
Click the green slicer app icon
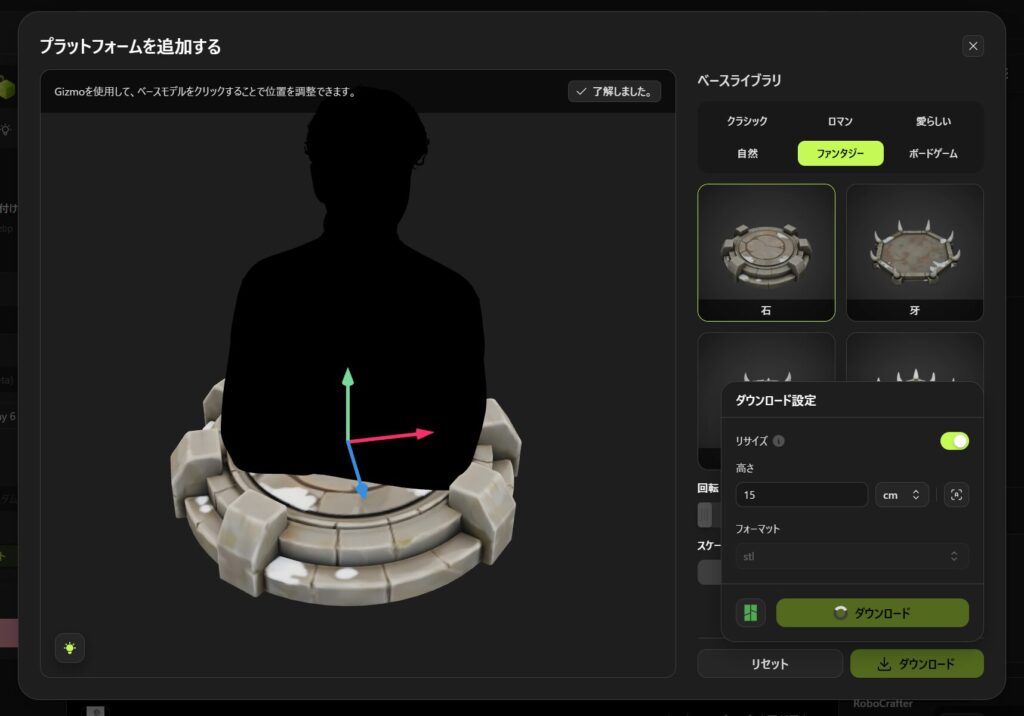751,613
